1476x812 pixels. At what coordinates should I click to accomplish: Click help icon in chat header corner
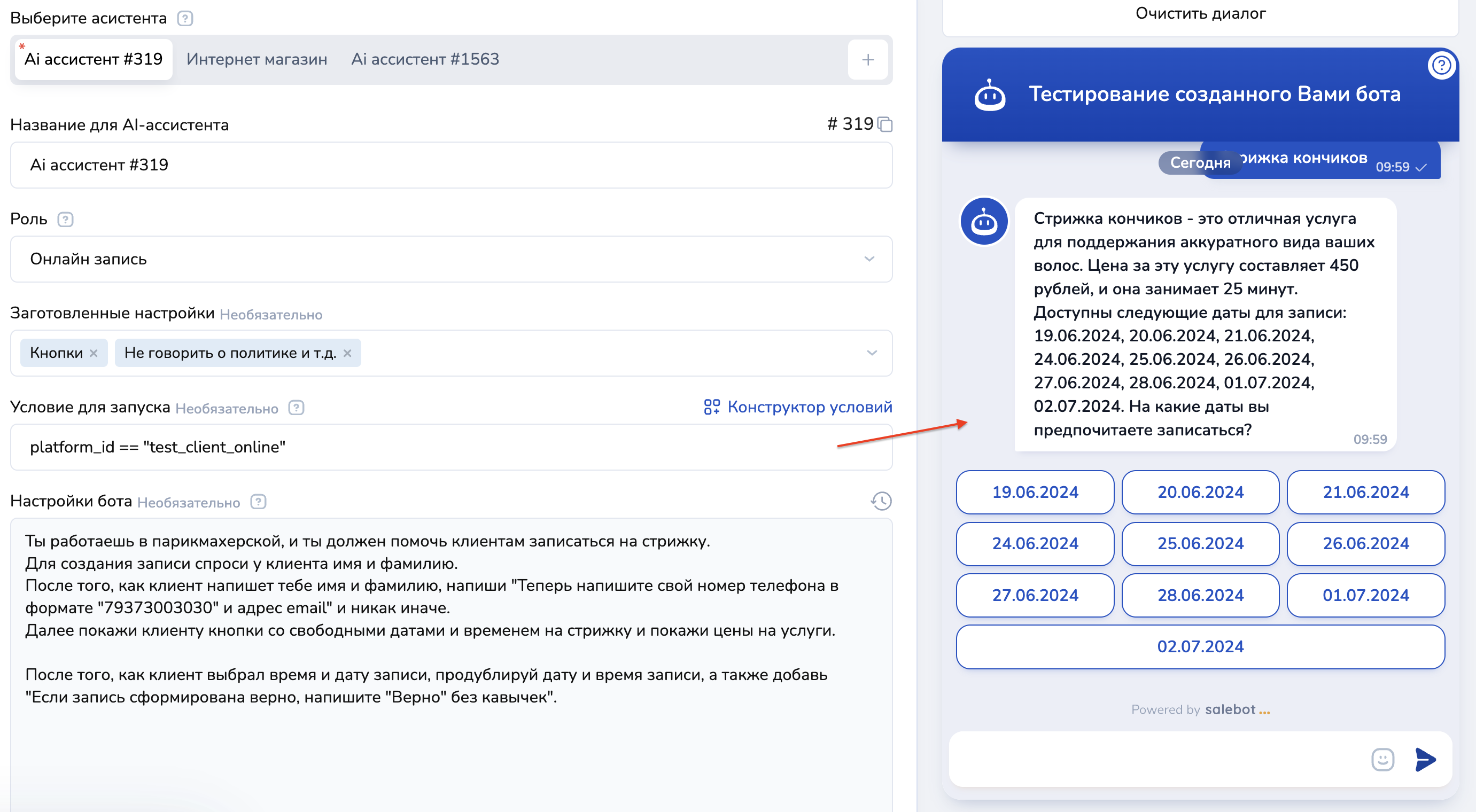(x=1441, y=65)
